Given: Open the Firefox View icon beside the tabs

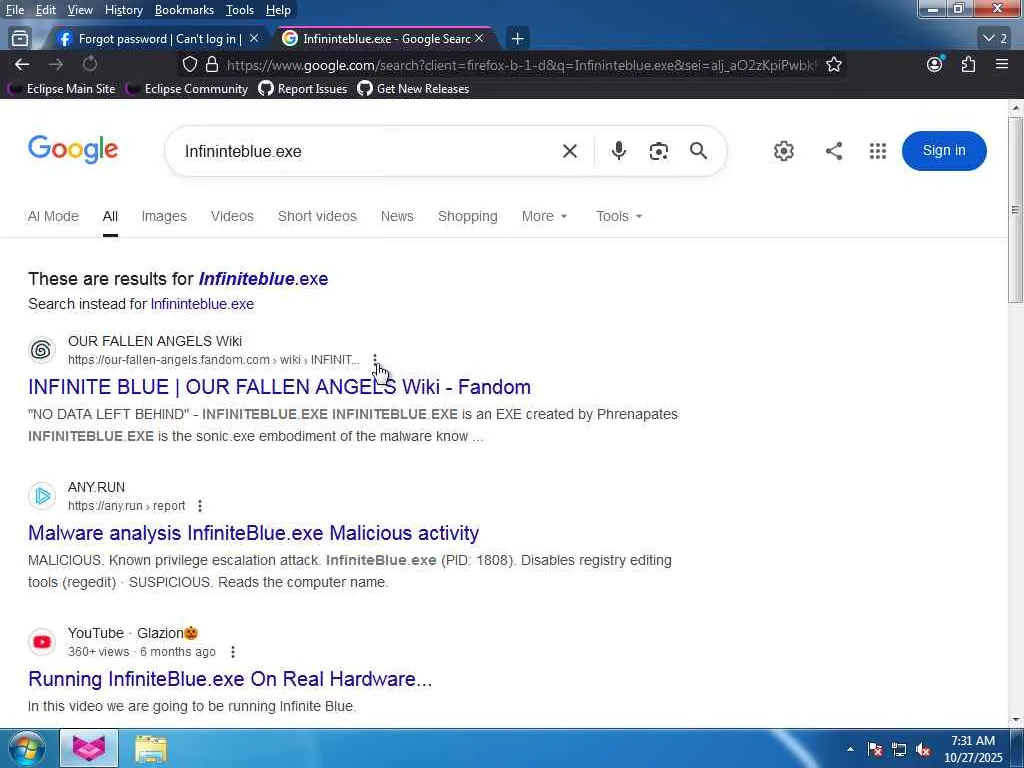Looking at the screenshot, I should pos(20,39).
